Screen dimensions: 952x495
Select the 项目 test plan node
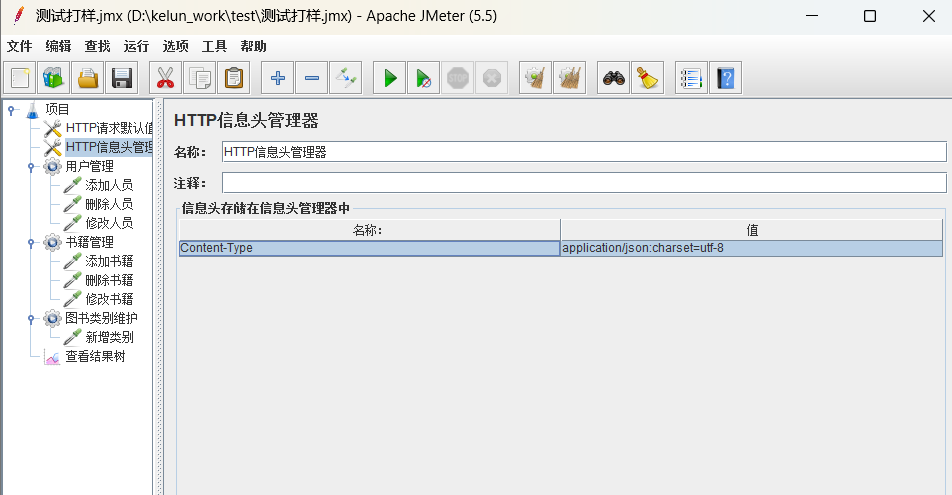[x=57, y=109]
